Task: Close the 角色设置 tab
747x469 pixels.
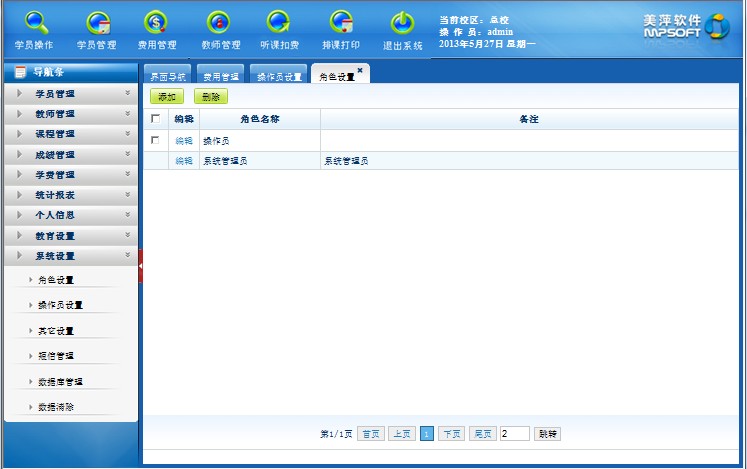Action: pos(360,70)
